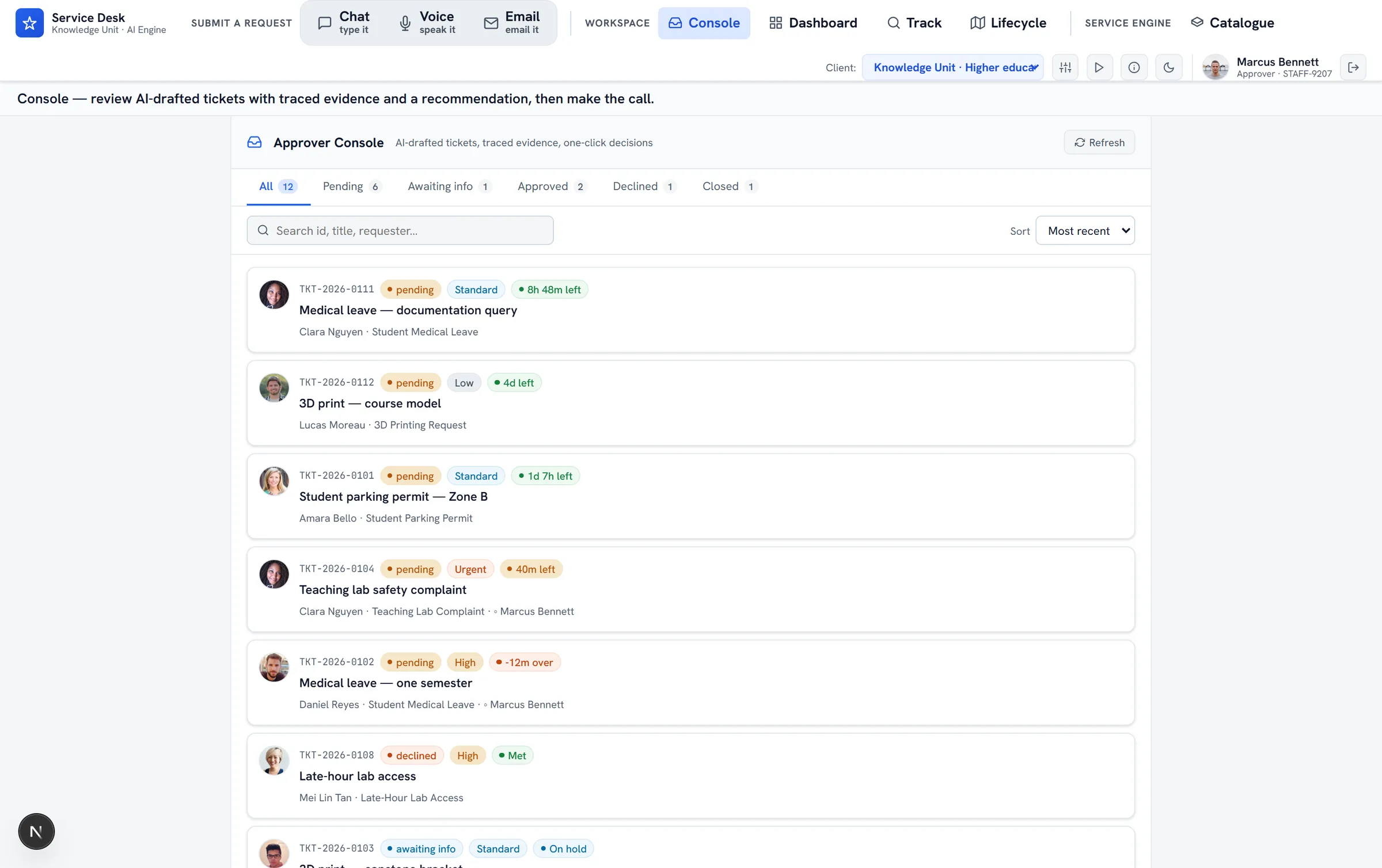The height and width of the screenshot is (868, 1382).
Task: Open the Track page
Action: click(x=914, y=23)
